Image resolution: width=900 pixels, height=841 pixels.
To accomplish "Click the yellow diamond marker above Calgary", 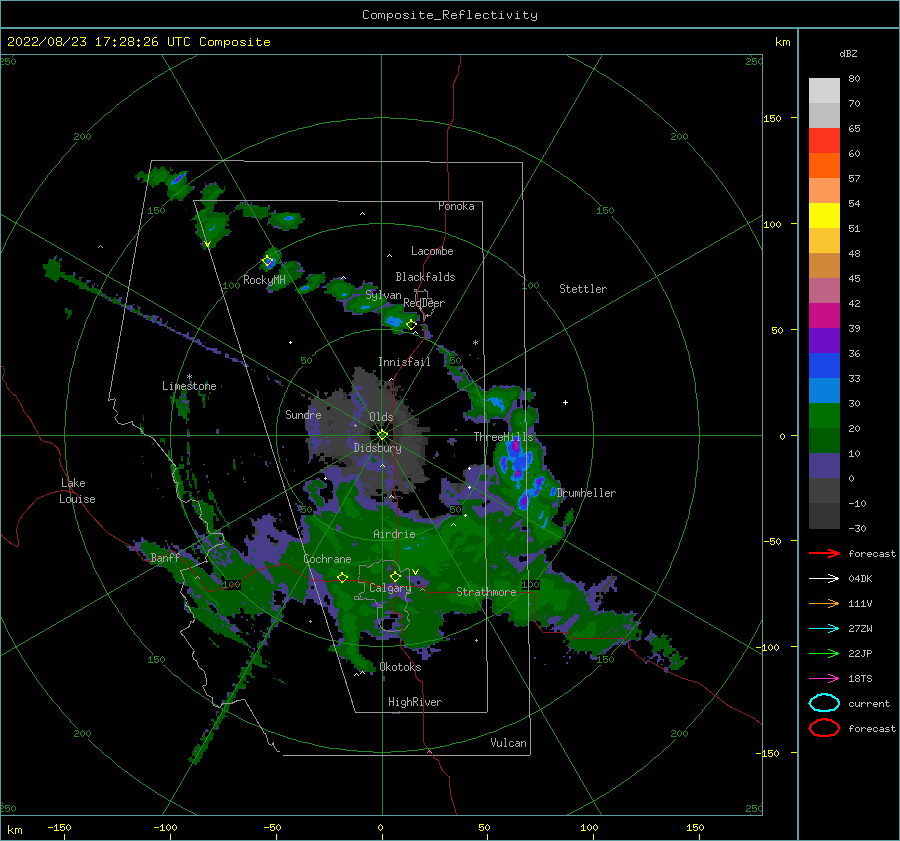I will pyautogui.click(x=395, y=576).
